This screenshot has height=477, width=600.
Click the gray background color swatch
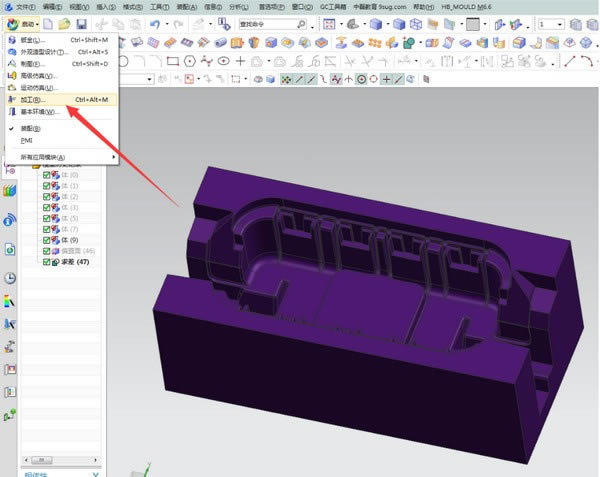coord(474,23)
